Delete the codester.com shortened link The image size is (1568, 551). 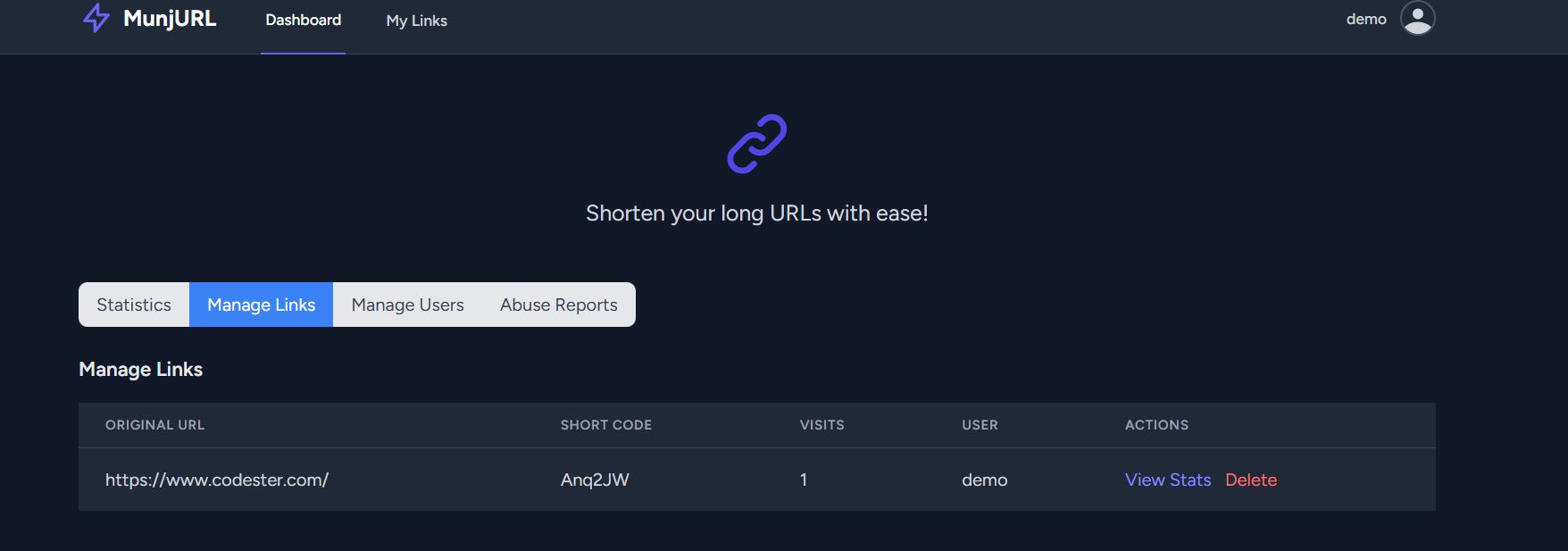tap(1251, 480)
